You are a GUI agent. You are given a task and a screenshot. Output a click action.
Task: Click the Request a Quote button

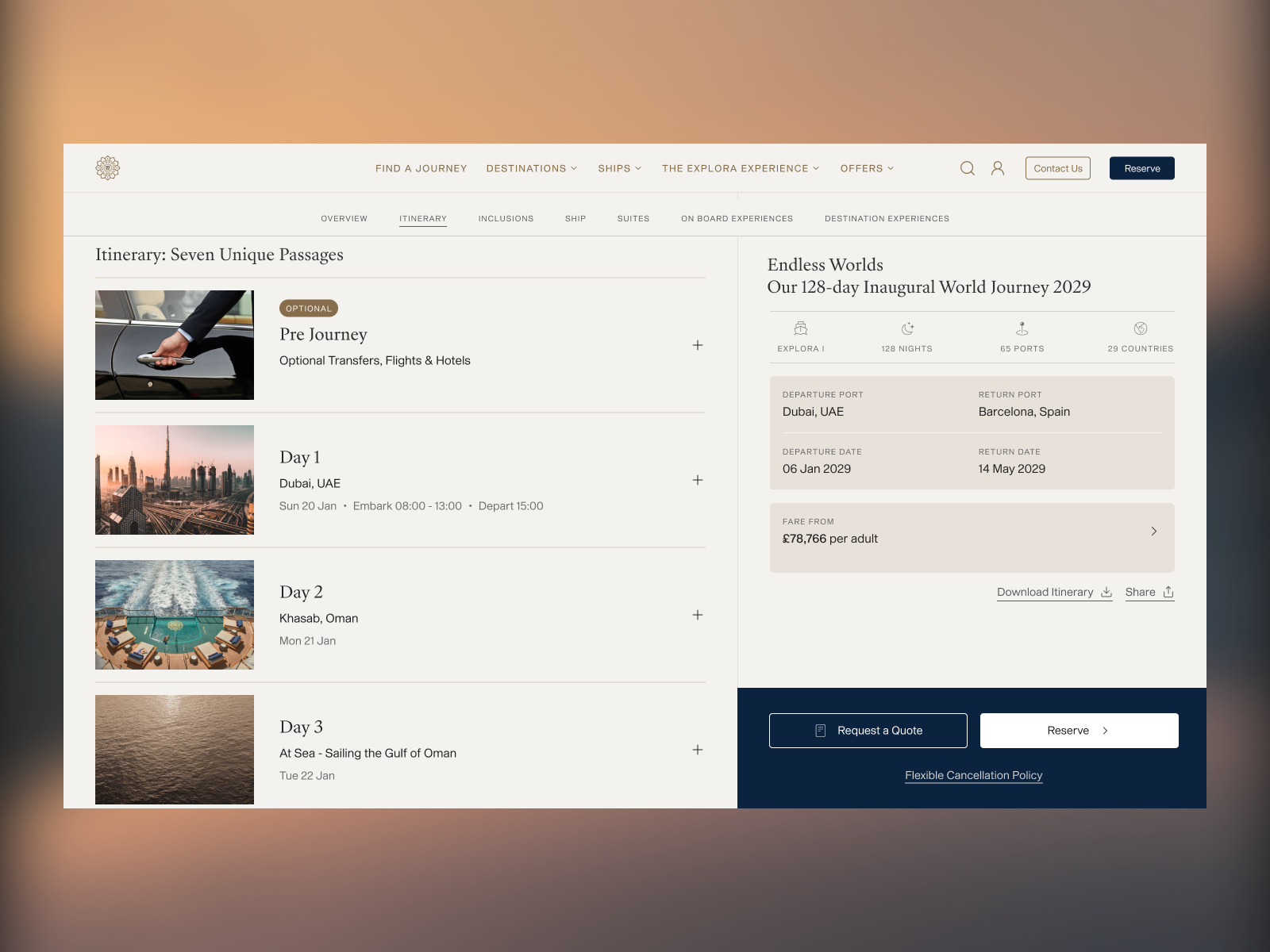868,730
